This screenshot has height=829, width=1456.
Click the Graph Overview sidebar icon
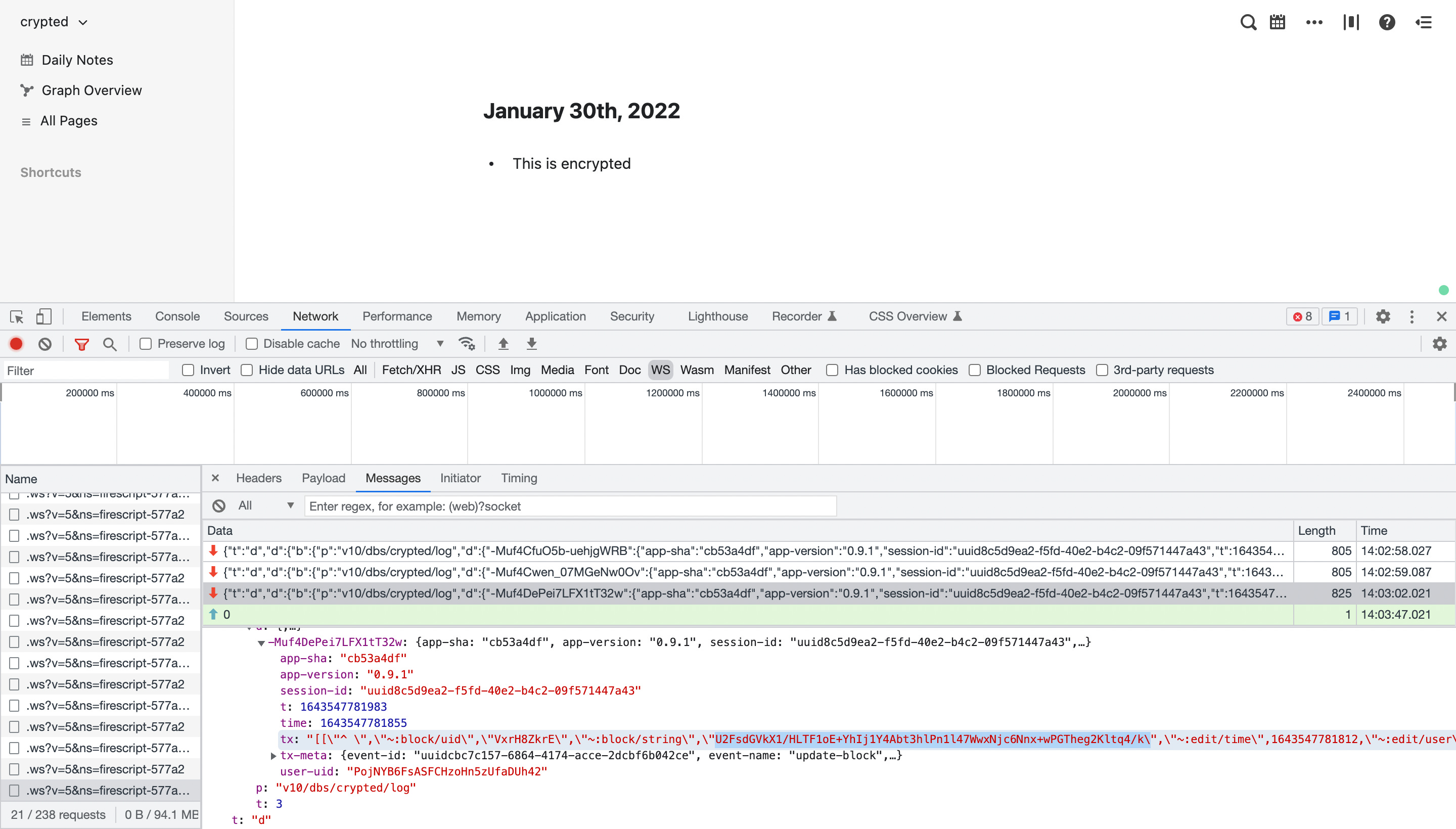tap(27, 90)
